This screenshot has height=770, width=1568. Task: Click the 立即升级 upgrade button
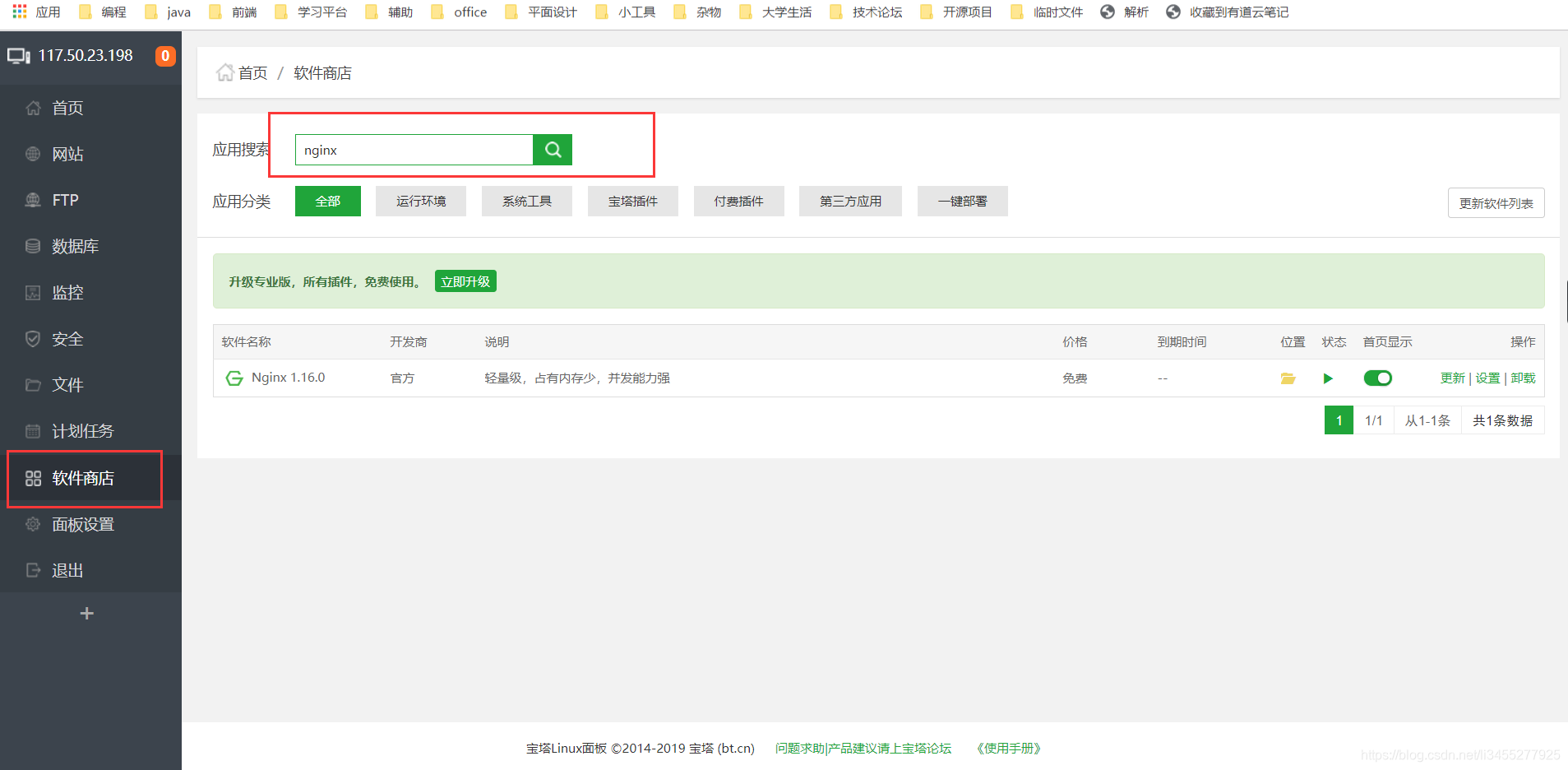(x=465, y=281)
